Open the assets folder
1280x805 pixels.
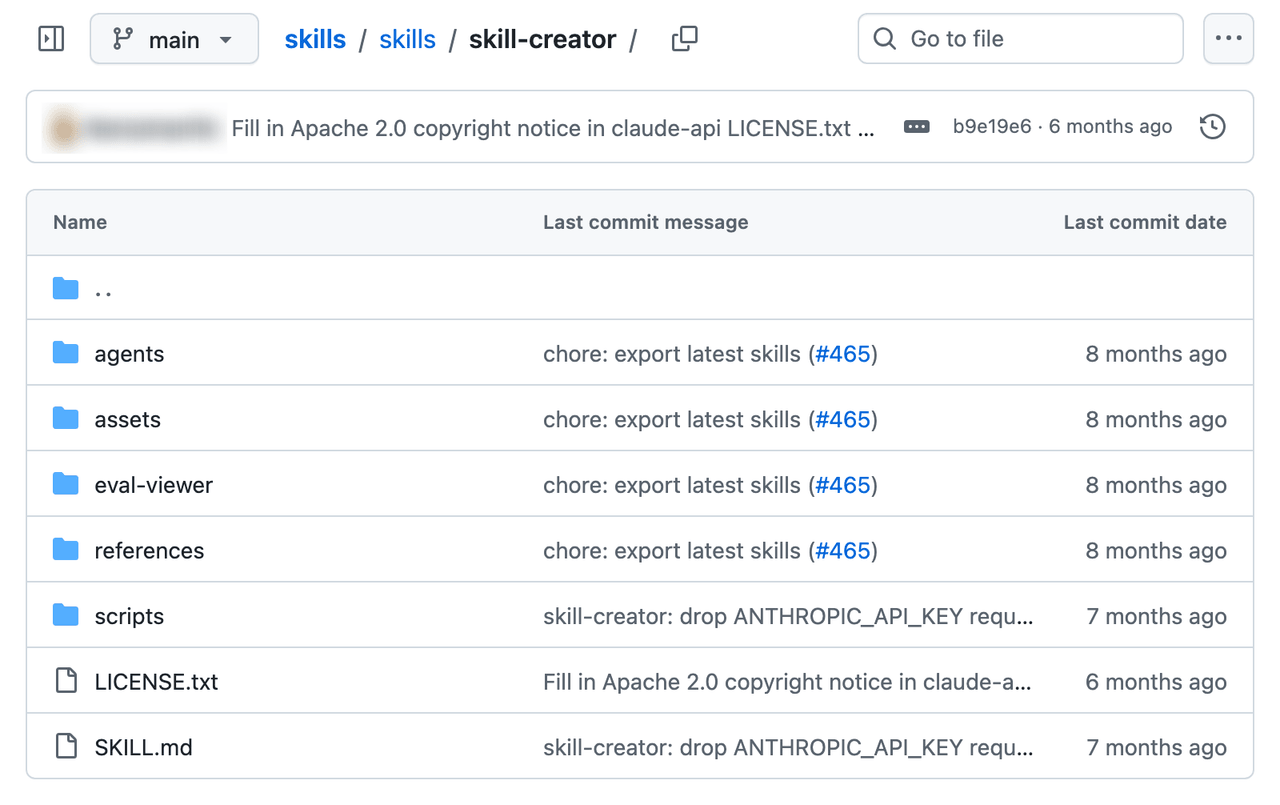pos(127,420)
